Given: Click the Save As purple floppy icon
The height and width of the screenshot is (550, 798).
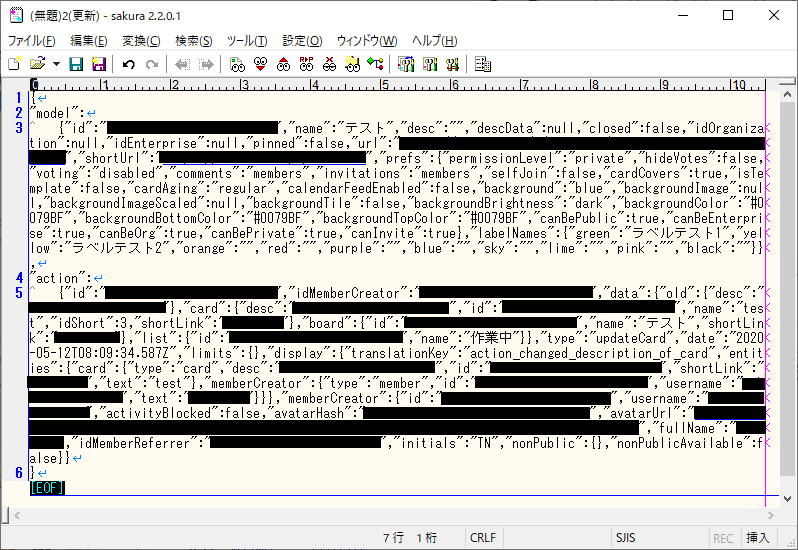Looking at the screenshot, I should pyautogui.click(x=98, y=64).
